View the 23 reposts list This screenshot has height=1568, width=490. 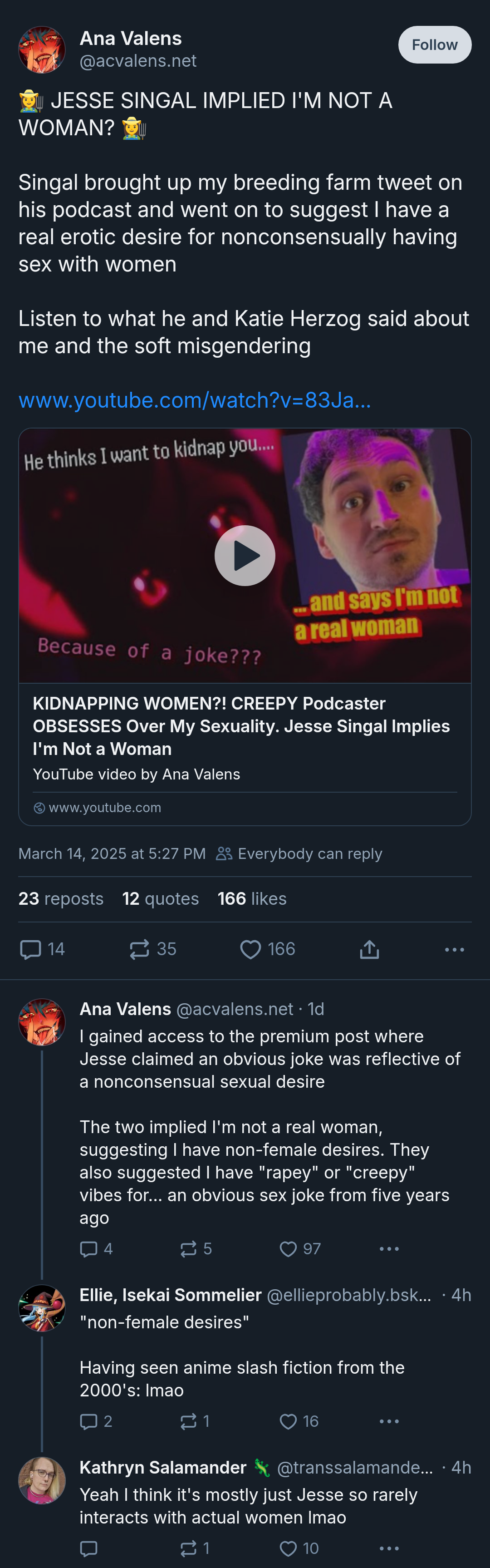click(61, 898)
